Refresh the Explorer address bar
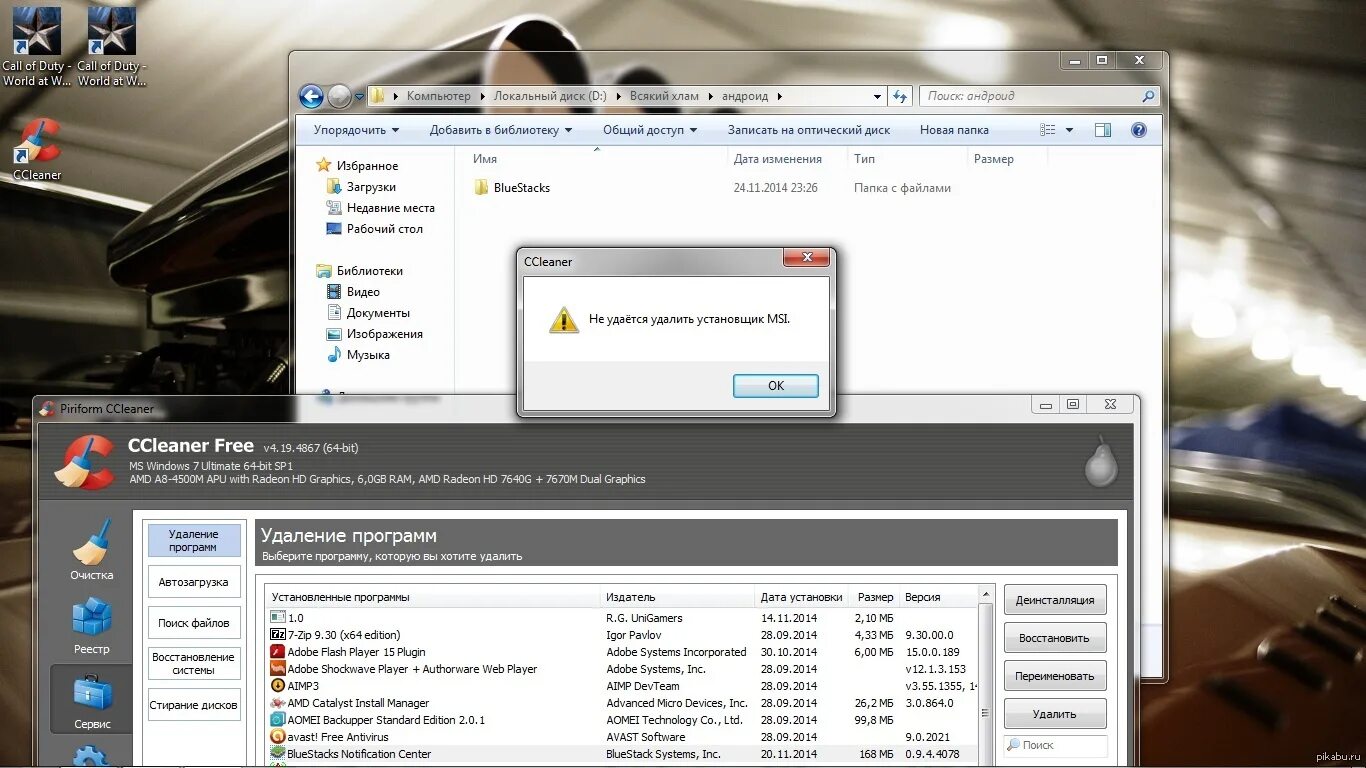 click(900, 96)
